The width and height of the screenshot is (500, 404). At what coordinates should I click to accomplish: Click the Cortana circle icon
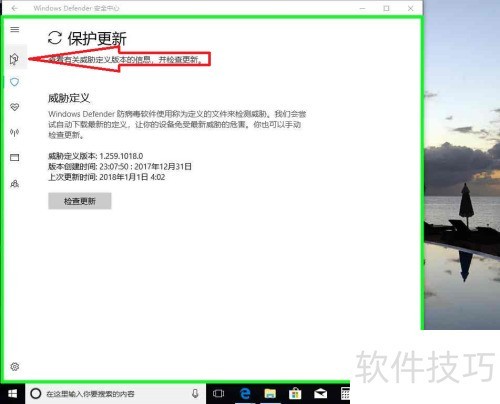point(36,394)
